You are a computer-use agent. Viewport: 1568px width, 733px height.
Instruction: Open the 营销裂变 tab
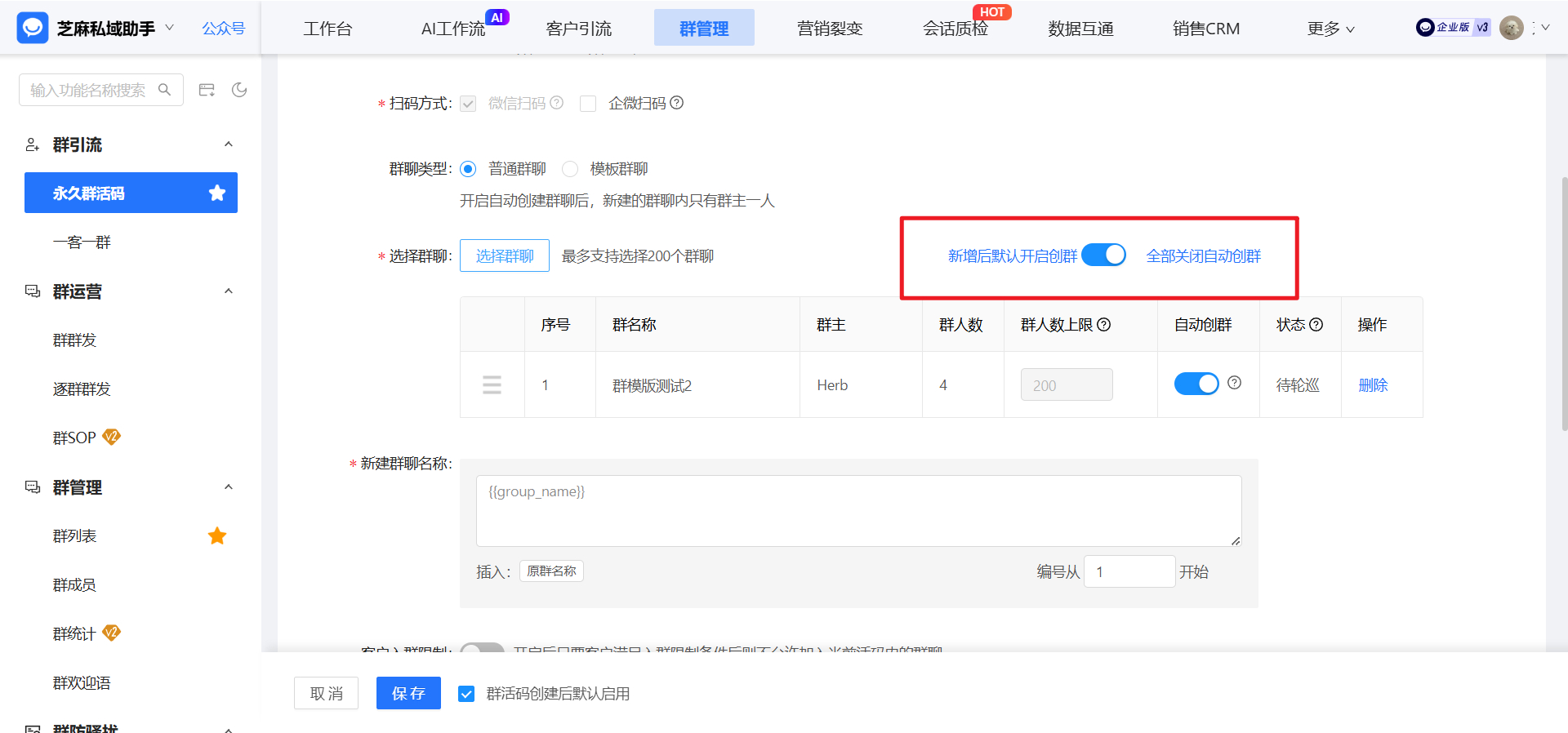[x=830, y=29]
